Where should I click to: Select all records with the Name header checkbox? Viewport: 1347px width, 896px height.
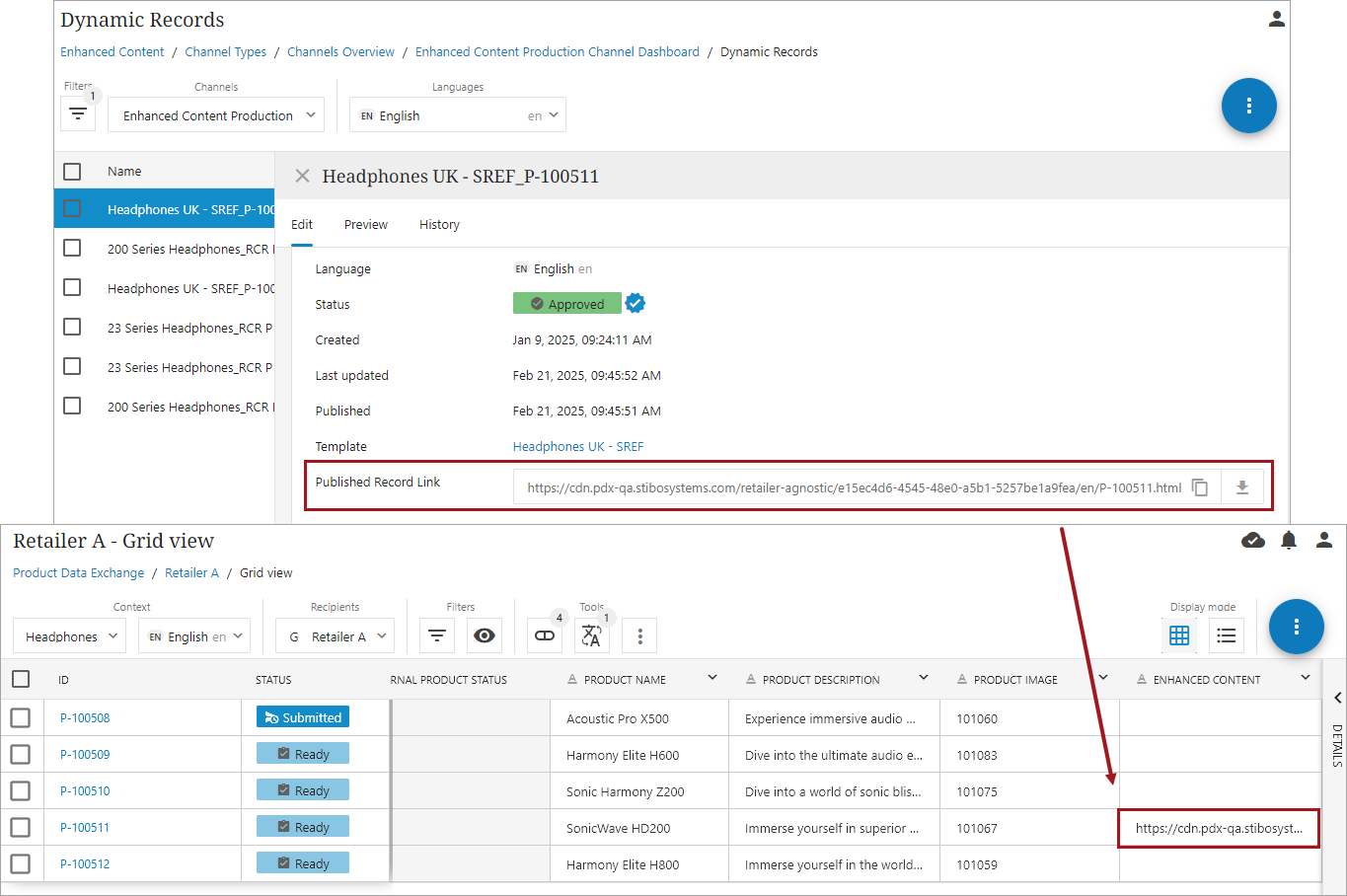point(72,172)
